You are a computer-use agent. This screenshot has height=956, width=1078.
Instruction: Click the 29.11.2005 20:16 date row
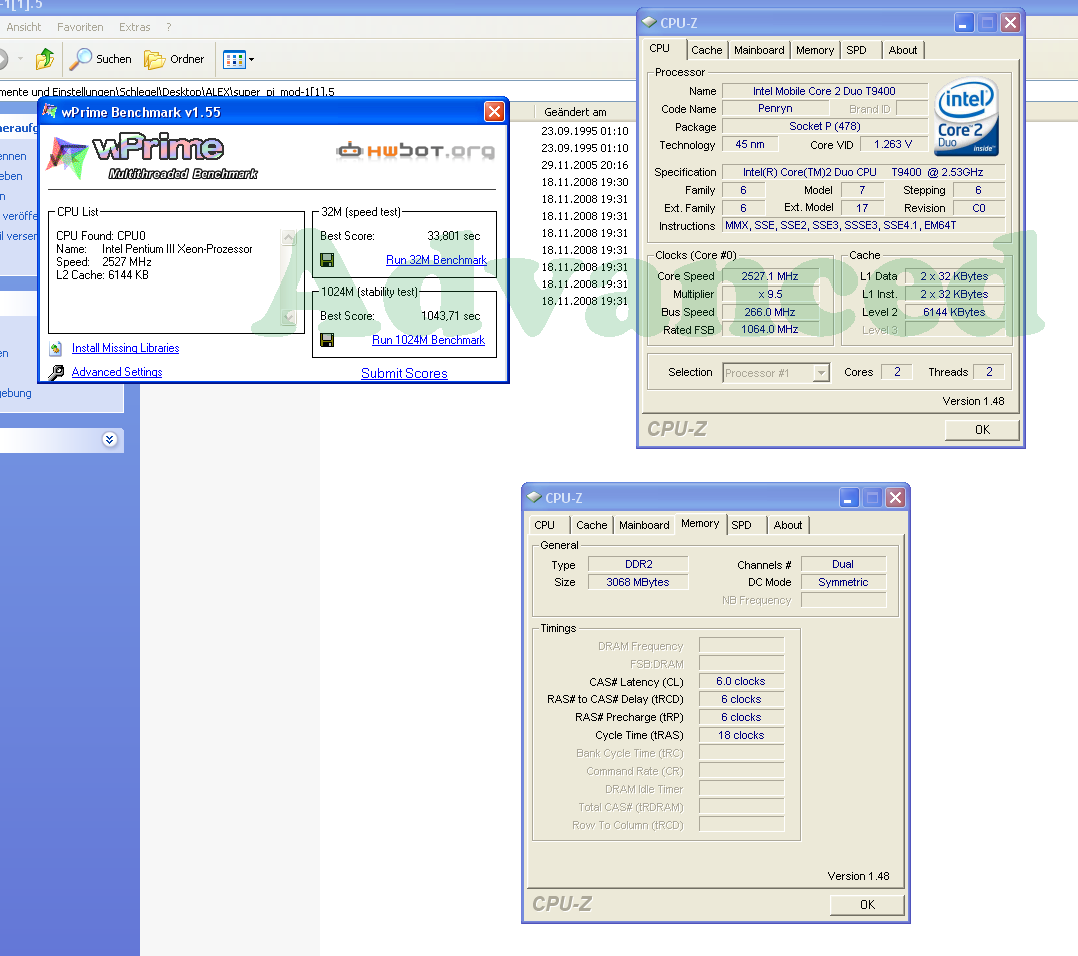point(584,165)
